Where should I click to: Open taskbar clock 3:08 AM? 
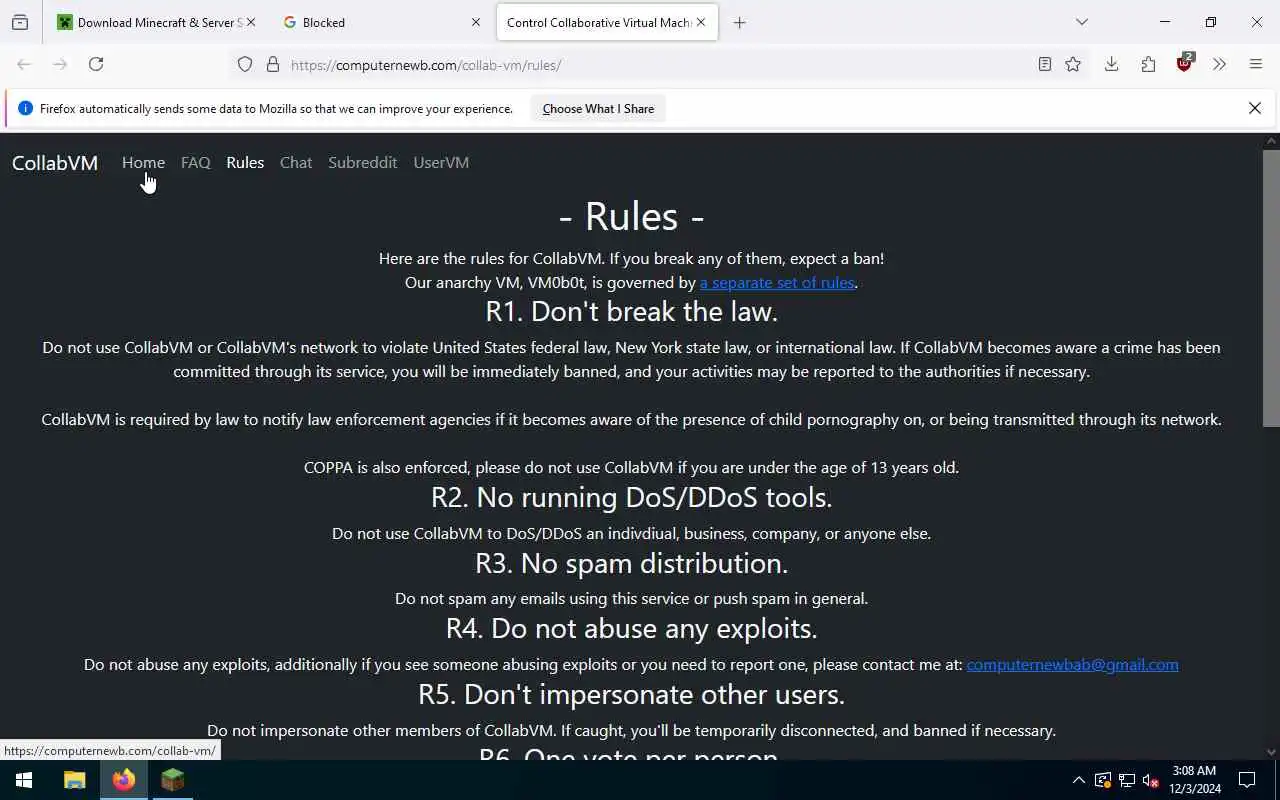click(1194, 780)
